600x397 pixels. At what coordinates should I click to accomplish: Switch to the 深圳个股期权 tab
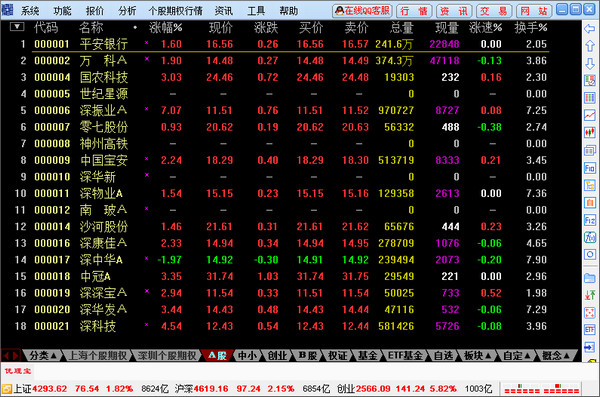click(x=167, y=356)
